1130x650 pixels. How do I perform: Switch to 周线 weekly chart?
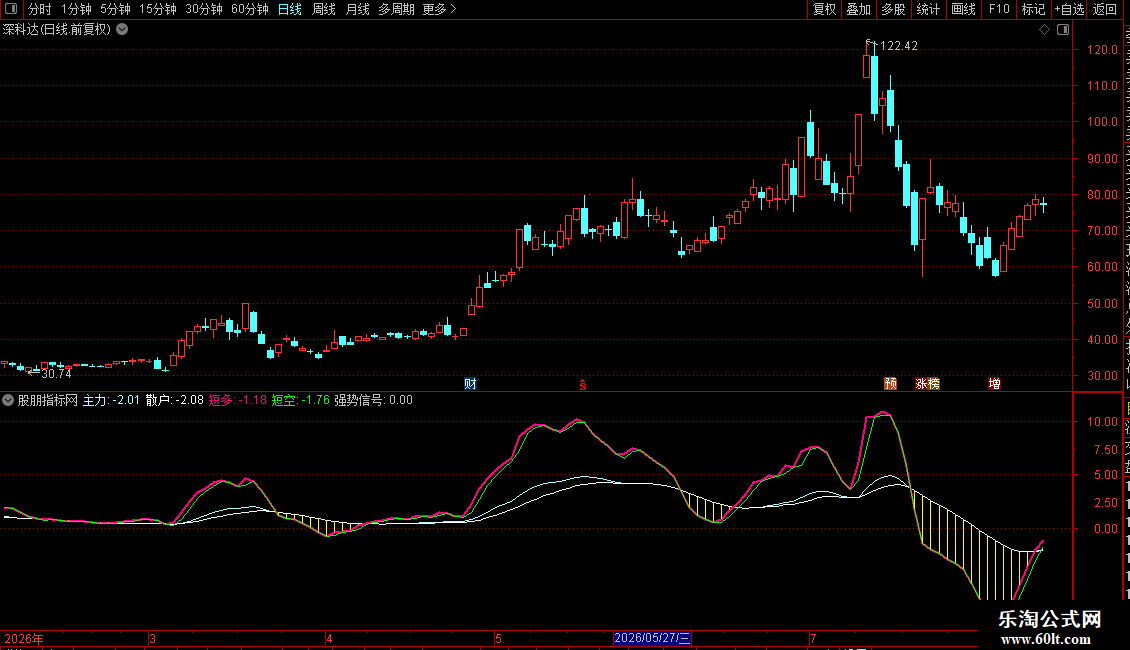(324, 9)
